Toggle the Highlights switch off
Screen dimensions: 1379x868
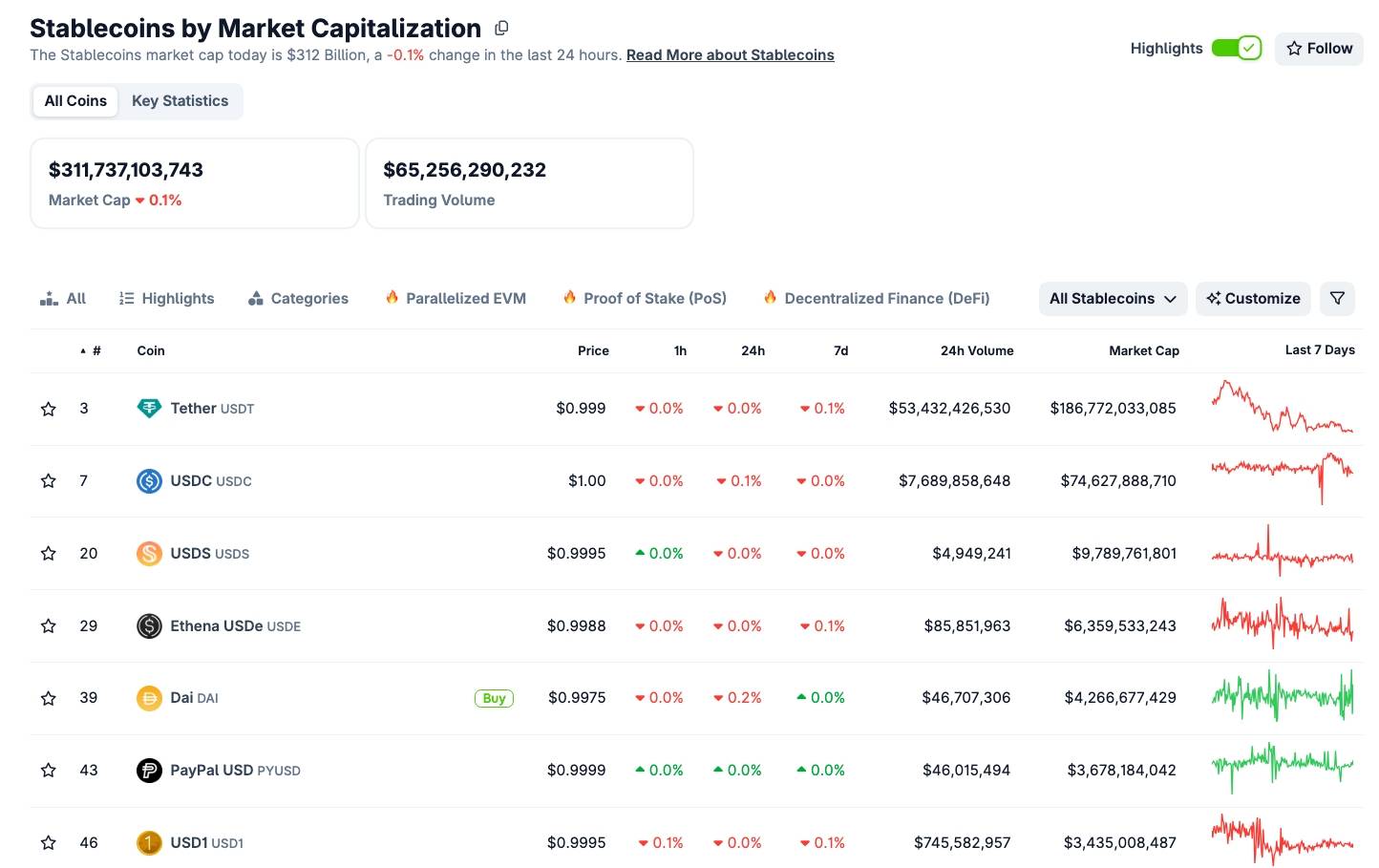pyautogui.click(x=1237, y=49)
